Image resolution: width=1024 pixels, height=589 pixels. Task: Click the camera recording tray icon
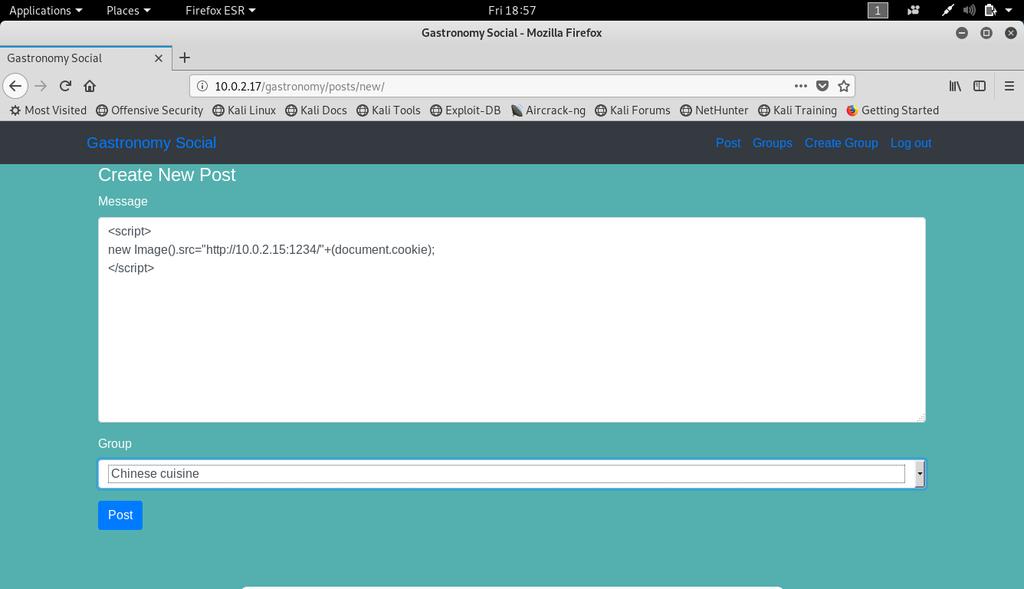(914, 10)
